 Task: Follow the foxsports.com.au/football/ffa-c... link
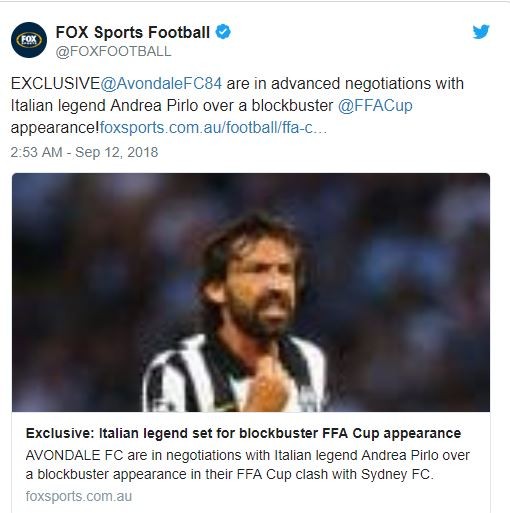[213, 128]
